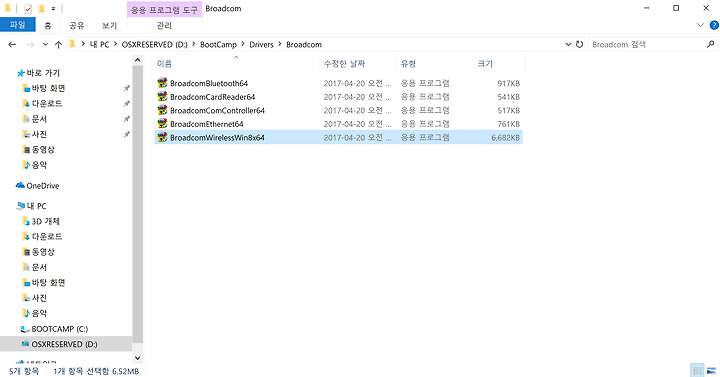Open 3D 개체 folder
720x377 pixels.
(41, 221)
